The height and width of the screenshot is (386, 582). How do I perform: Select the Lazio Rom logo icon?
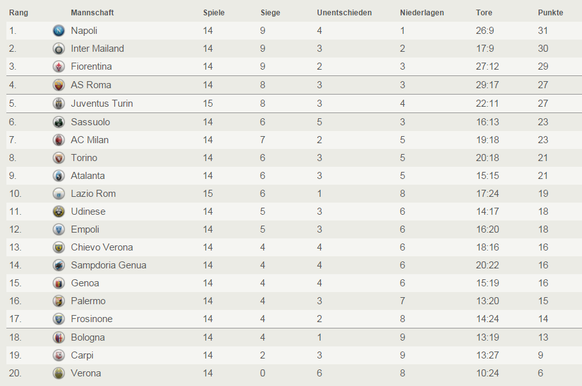59,194
